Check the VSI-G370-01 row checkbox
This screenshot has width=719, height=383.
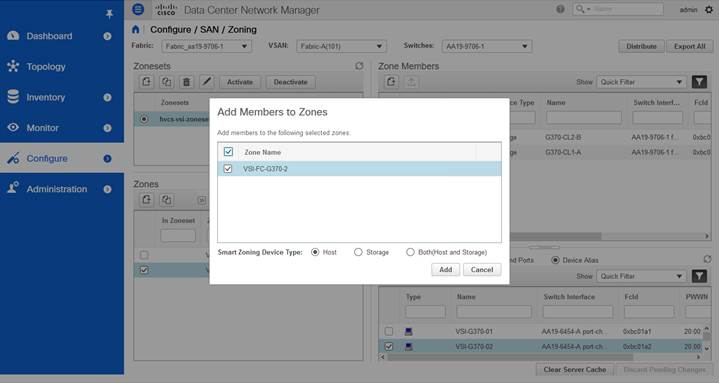coord(389,331)
